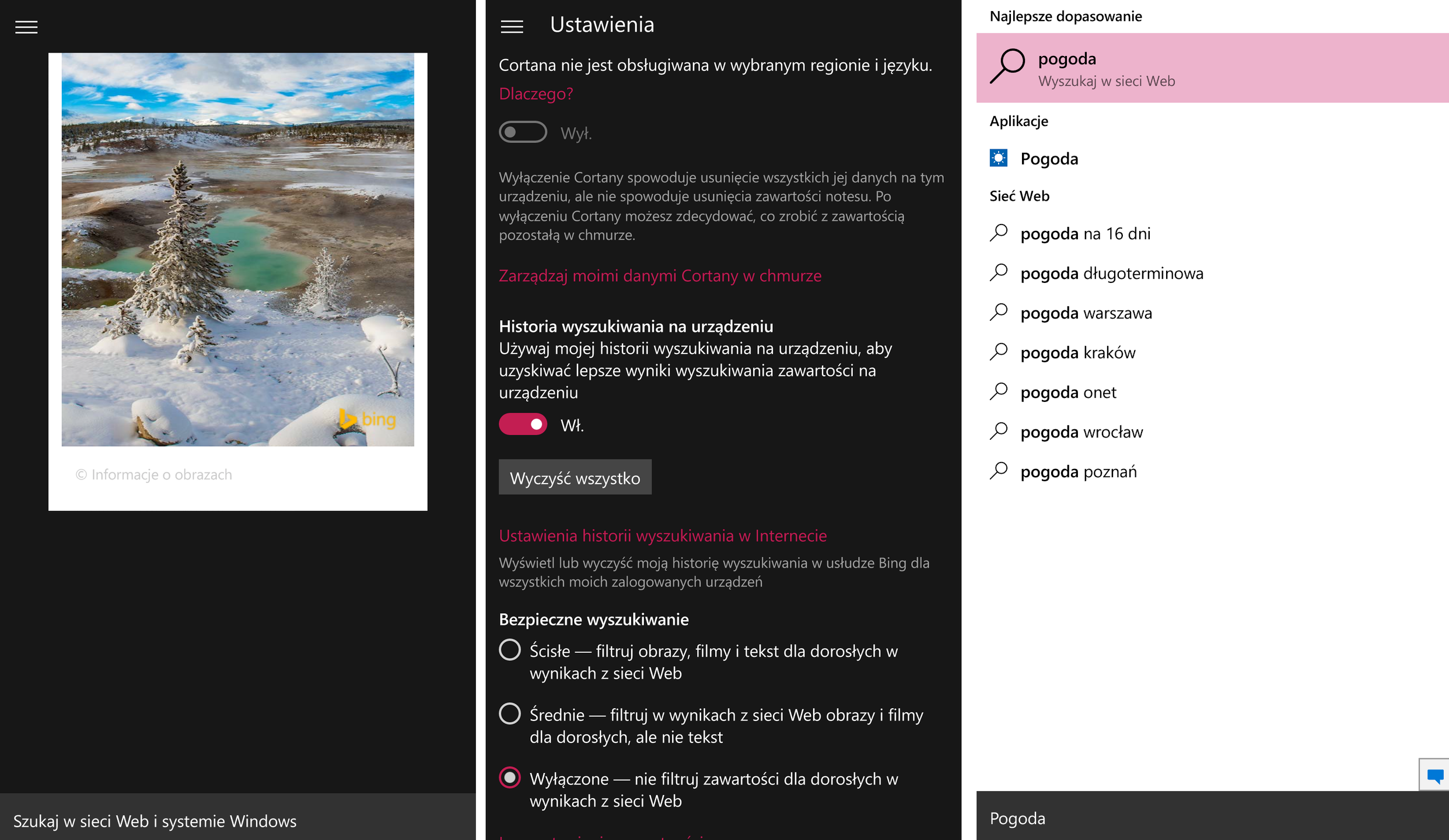
Task: Open 'Ustawienia historii wyszukiwania w Internecie' link
Action: point(663,535)
